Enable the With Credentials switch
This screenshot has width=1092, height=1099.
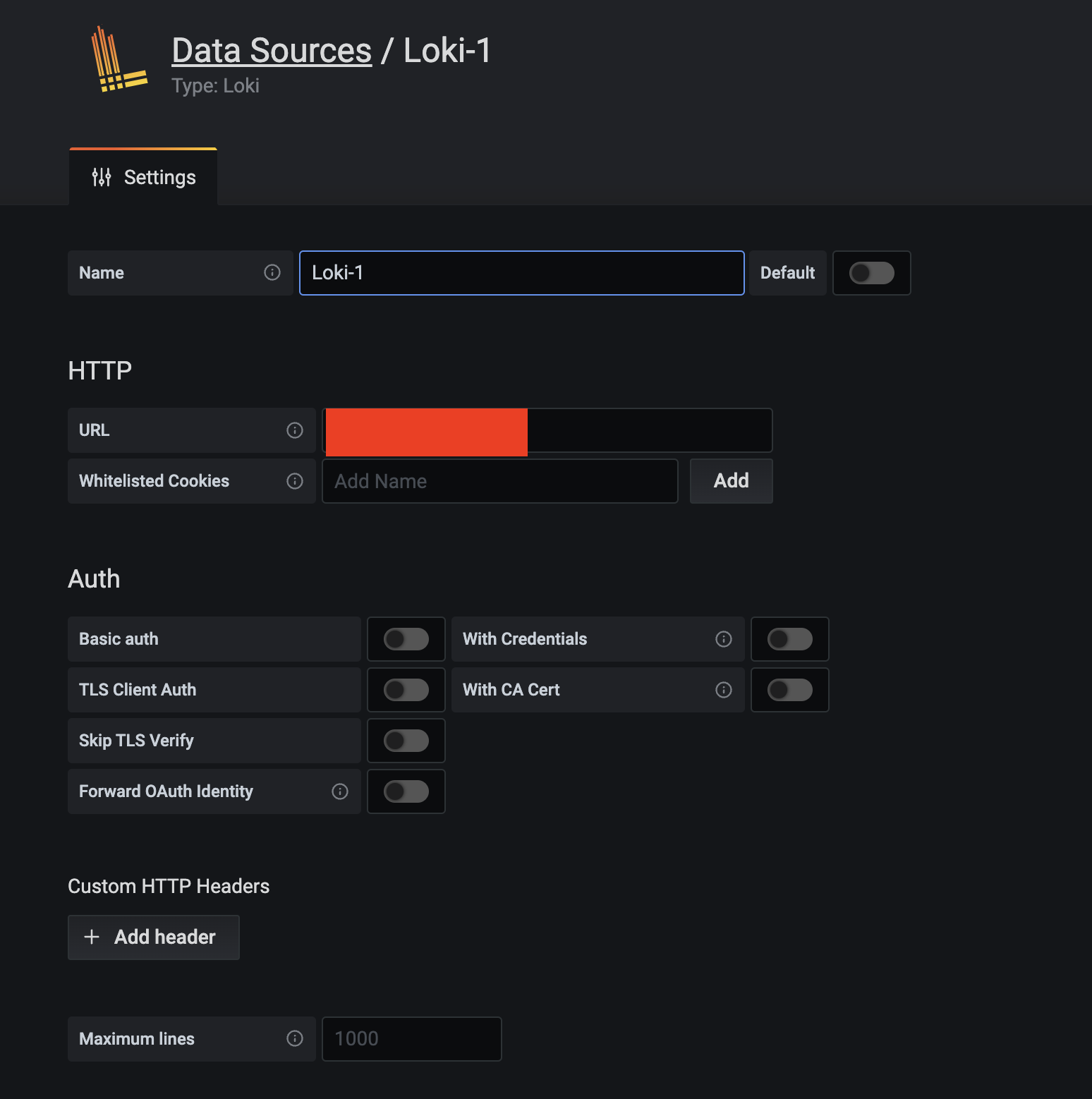(x=790, y=639)
